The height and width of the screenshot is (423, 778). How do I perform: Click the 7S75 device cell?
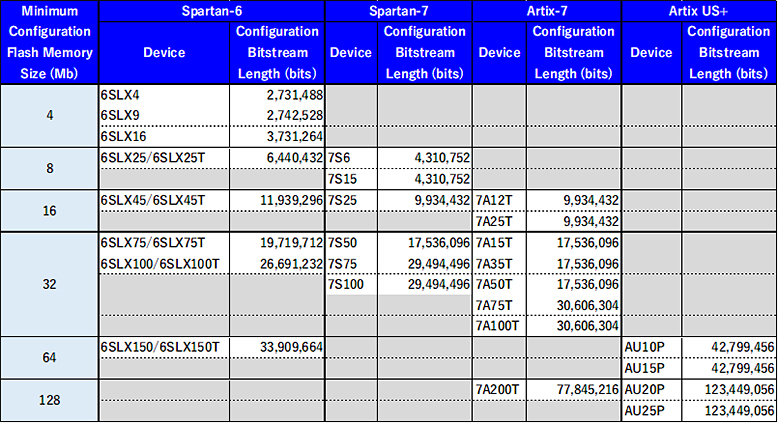click(x=351, y=264)
